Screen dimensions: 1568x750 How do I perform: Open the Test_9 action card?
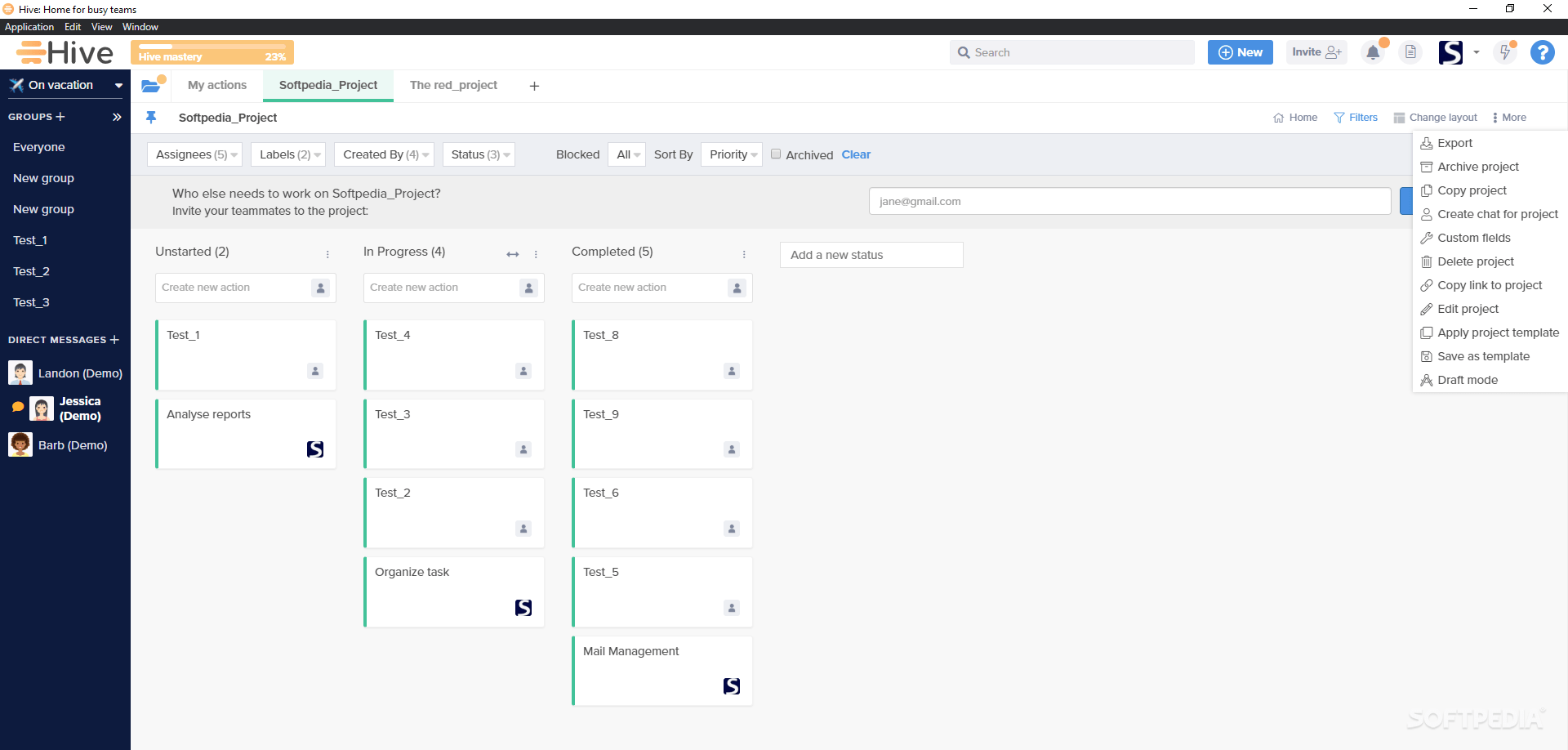[661, 434]
